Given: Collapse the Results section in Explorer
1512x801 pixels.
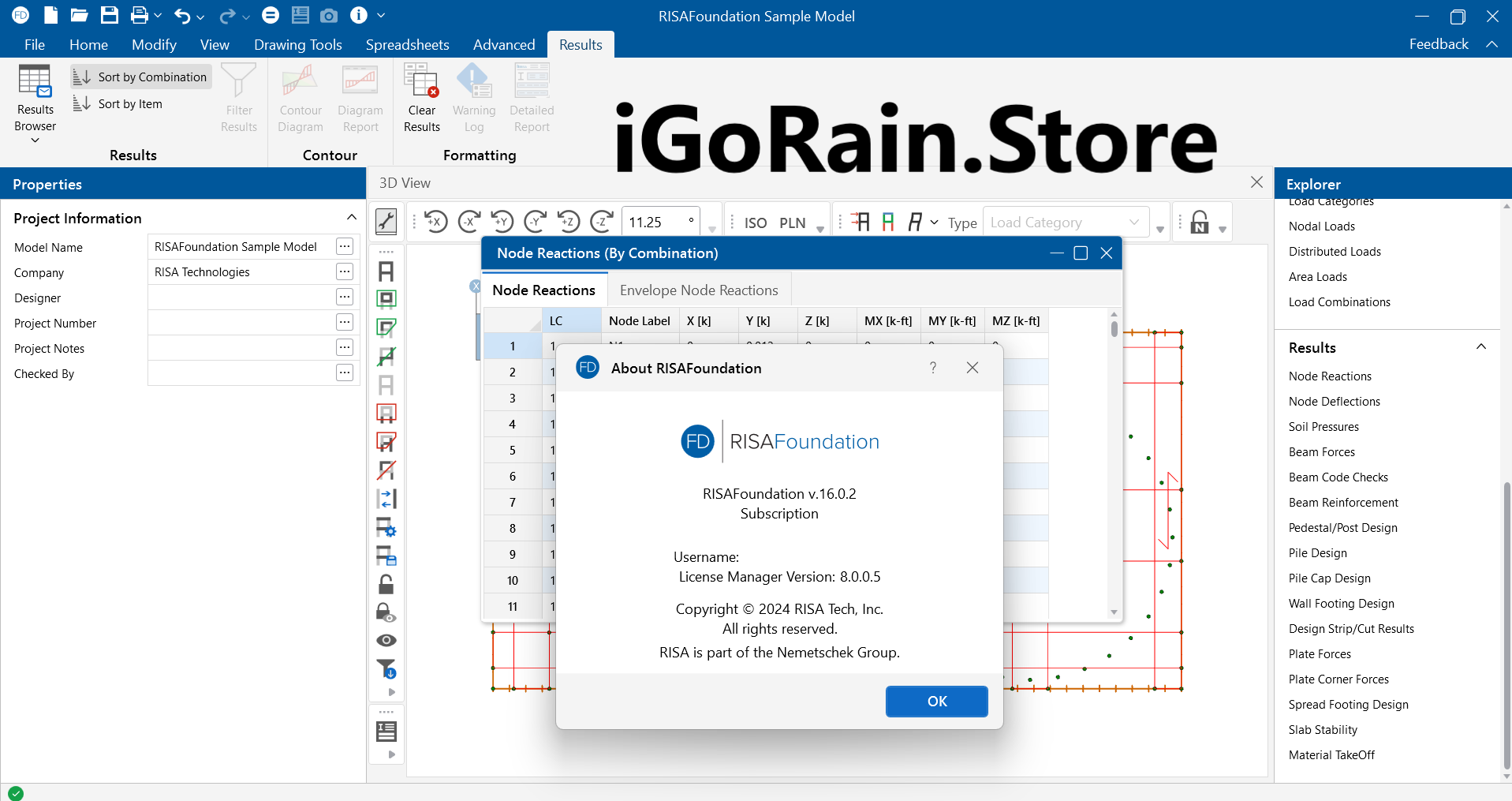Looking at the screenshot, I should (1480, 346).
